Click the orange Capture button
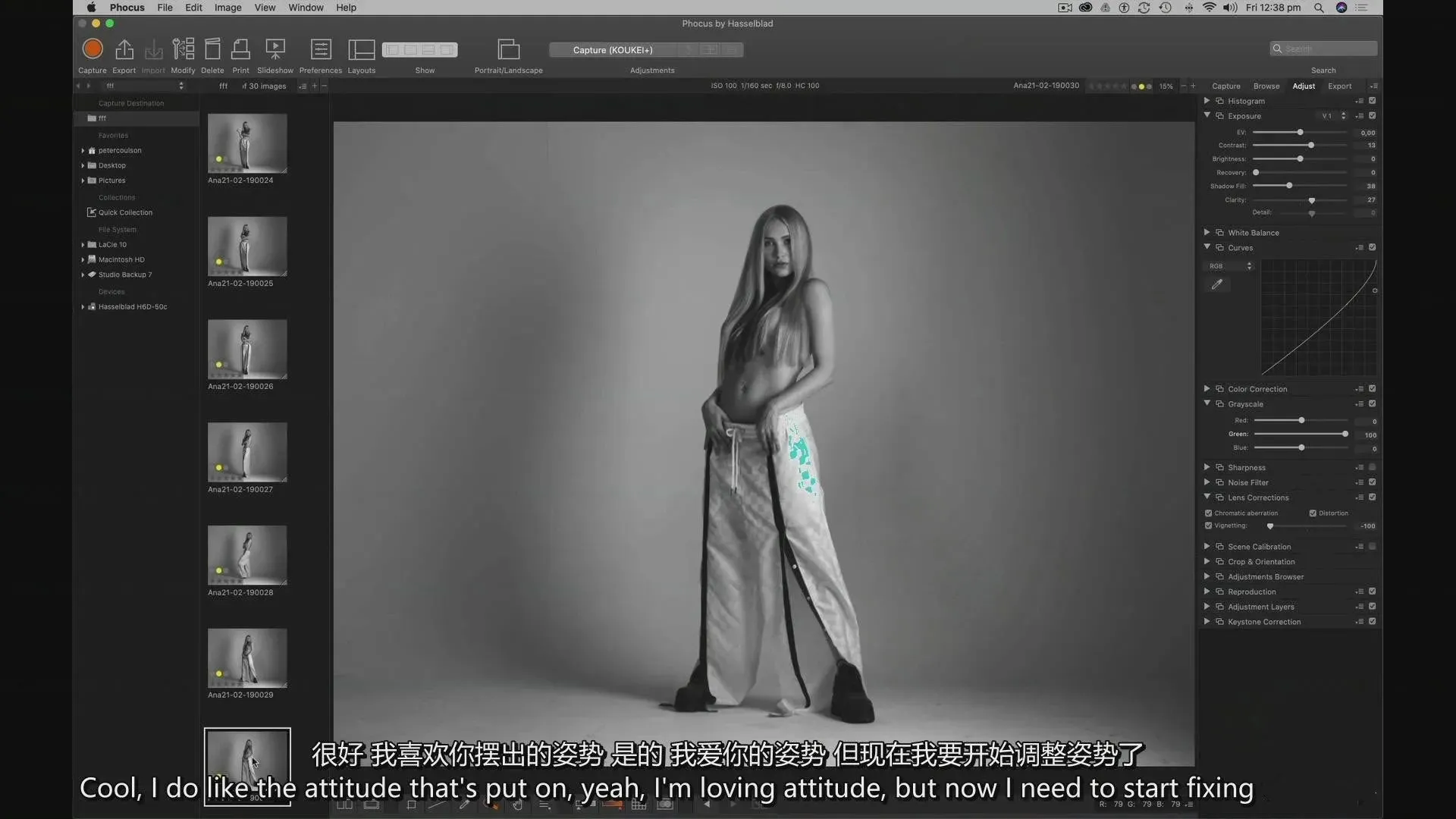 click(93, 49)
